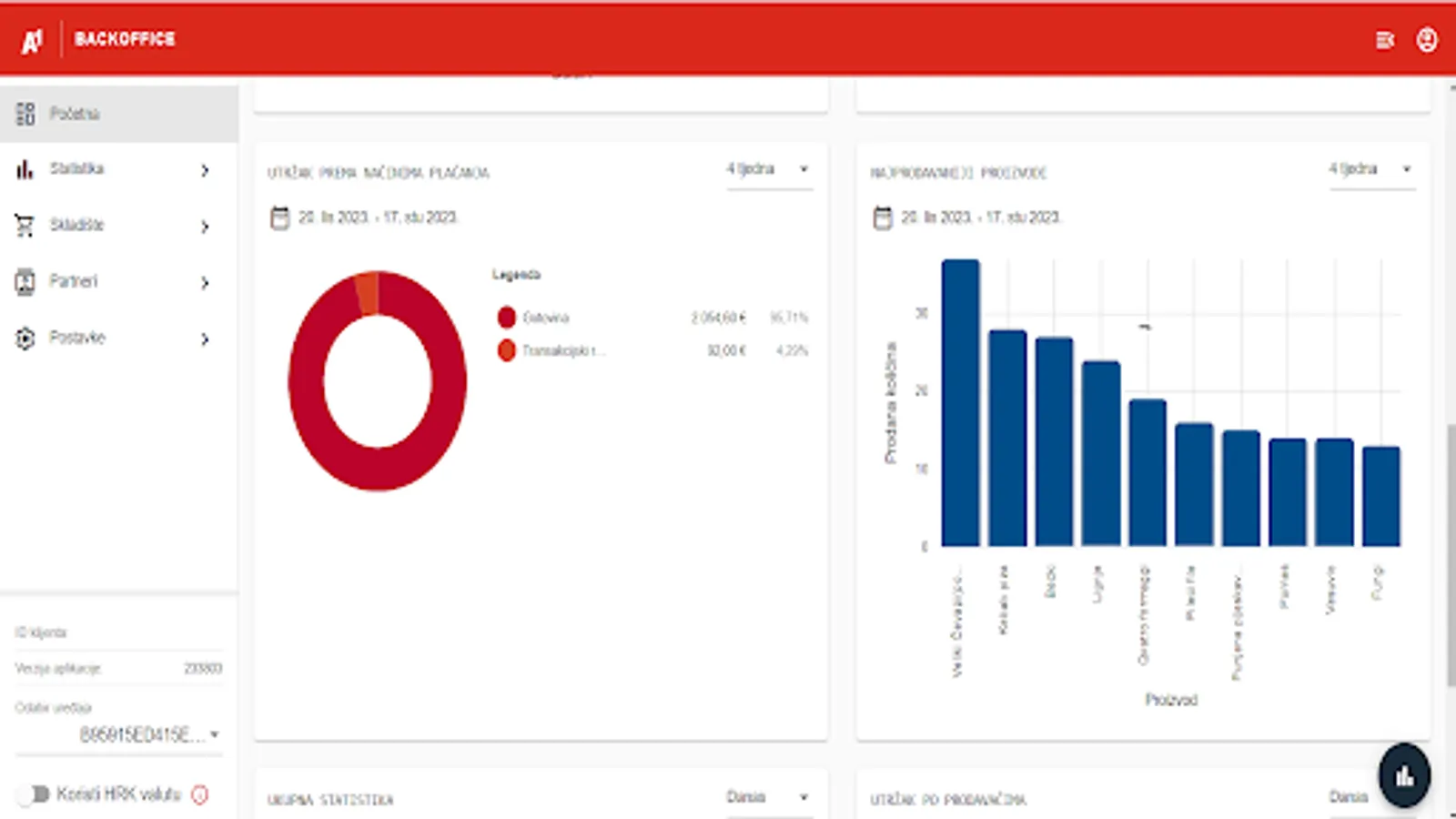
Task: Change the 4 tjedna period for Najprodavaniji proizvodi
Action: pos(1372,168)
